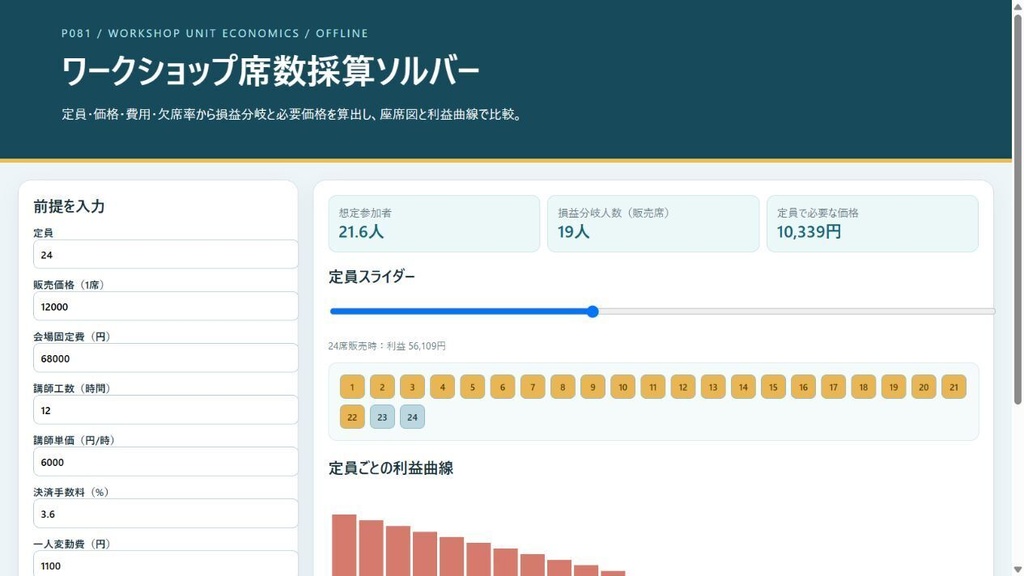
Task: Select seat 22 in the seat map
Action: (352, 417)
